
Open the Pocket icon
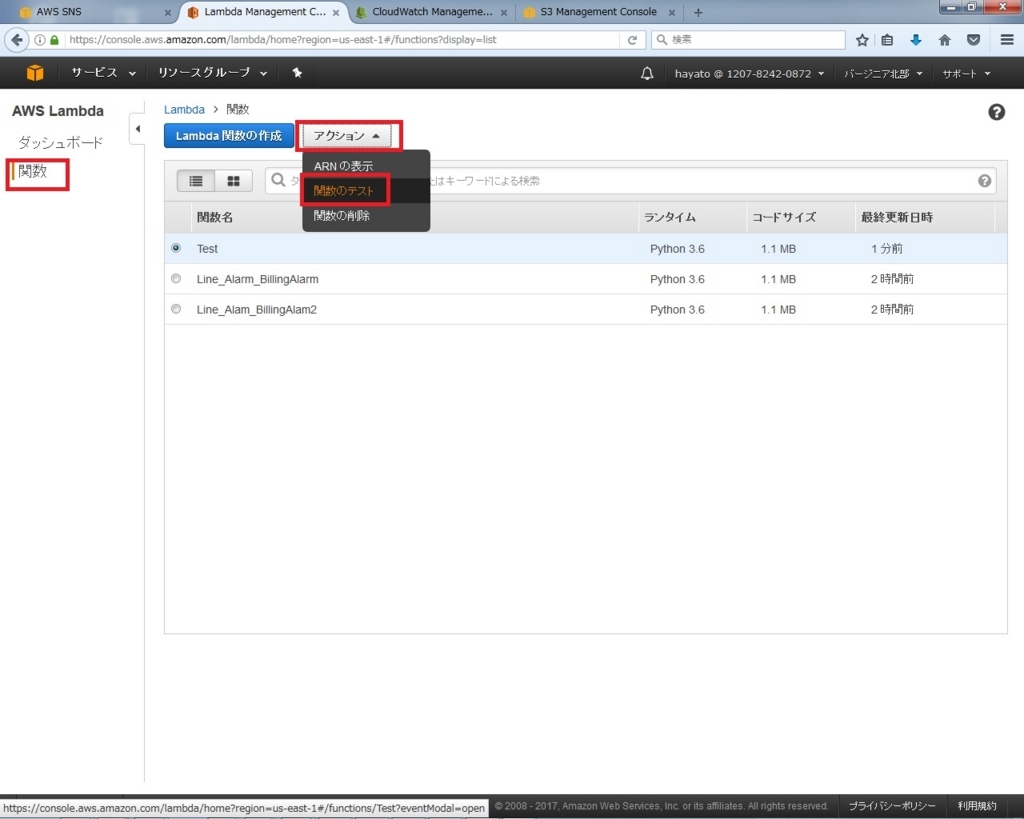click(973, 40)
